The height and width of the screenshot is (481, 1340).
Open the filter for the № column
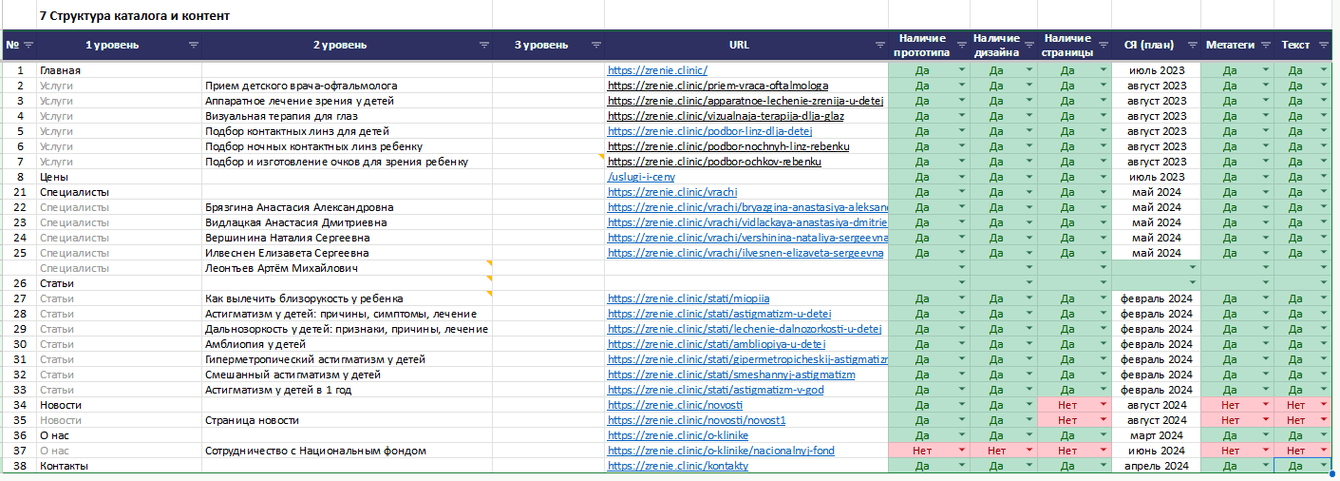pos(28,45)
